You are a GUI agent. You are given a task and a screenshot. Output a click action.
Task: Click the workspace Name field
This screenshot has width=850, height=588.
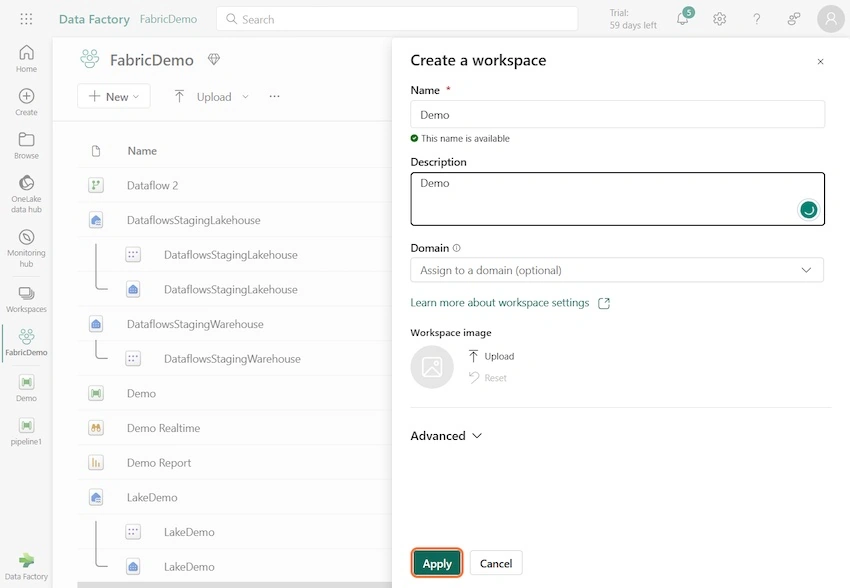click(x=617, y=114)
